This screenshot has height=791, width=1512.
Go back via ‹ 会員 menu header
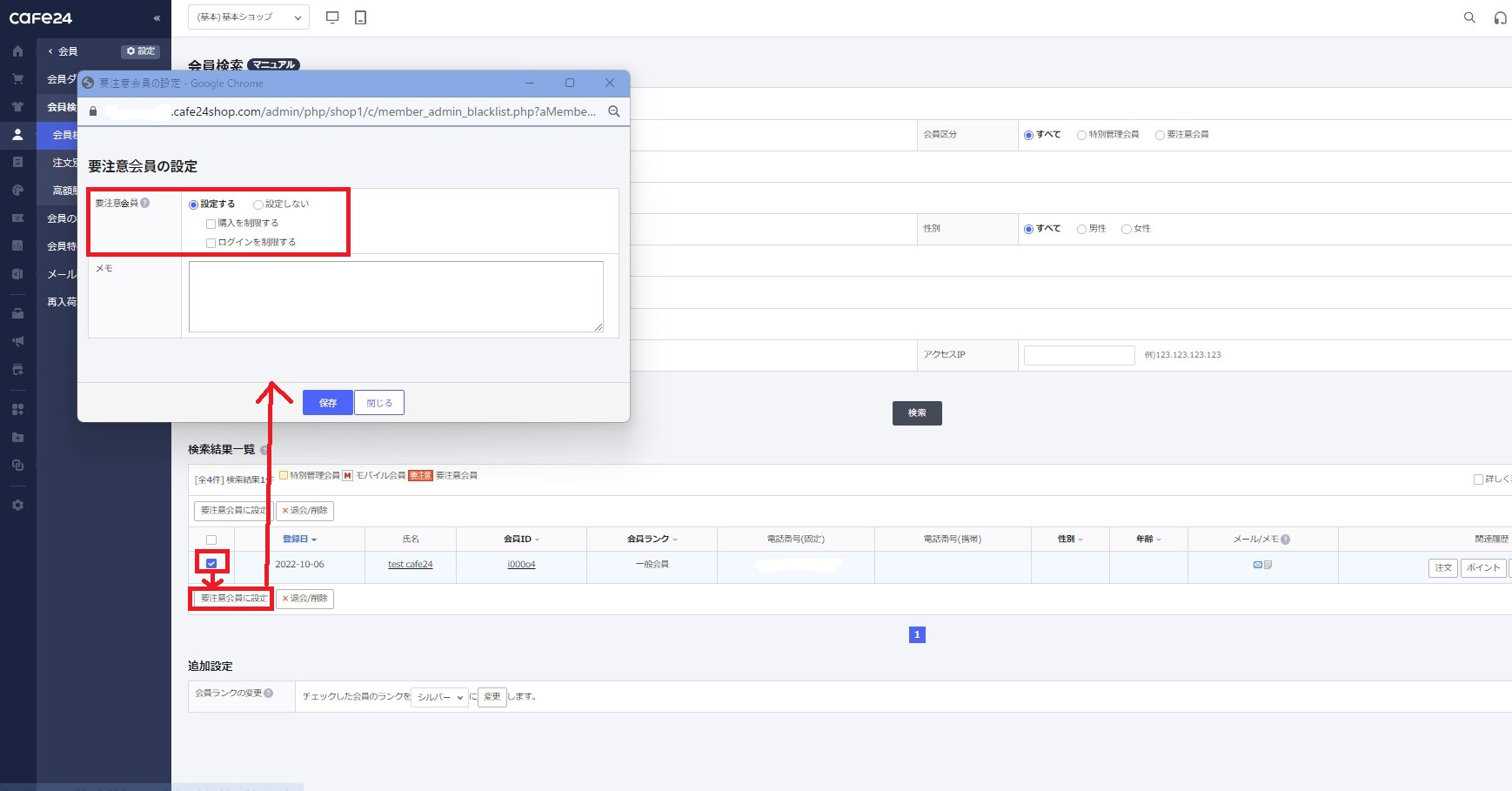pos(63,51)
